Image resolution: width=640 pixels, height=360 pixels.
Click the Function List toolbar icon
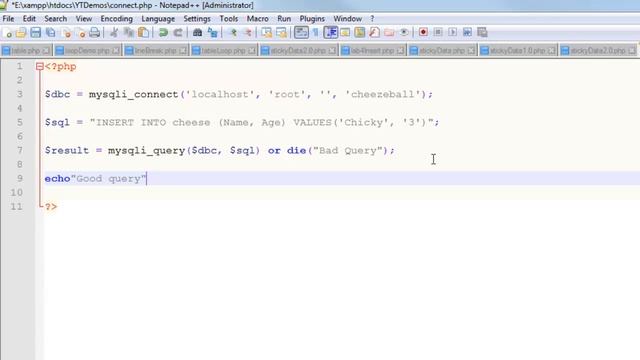tap(374, 33)
